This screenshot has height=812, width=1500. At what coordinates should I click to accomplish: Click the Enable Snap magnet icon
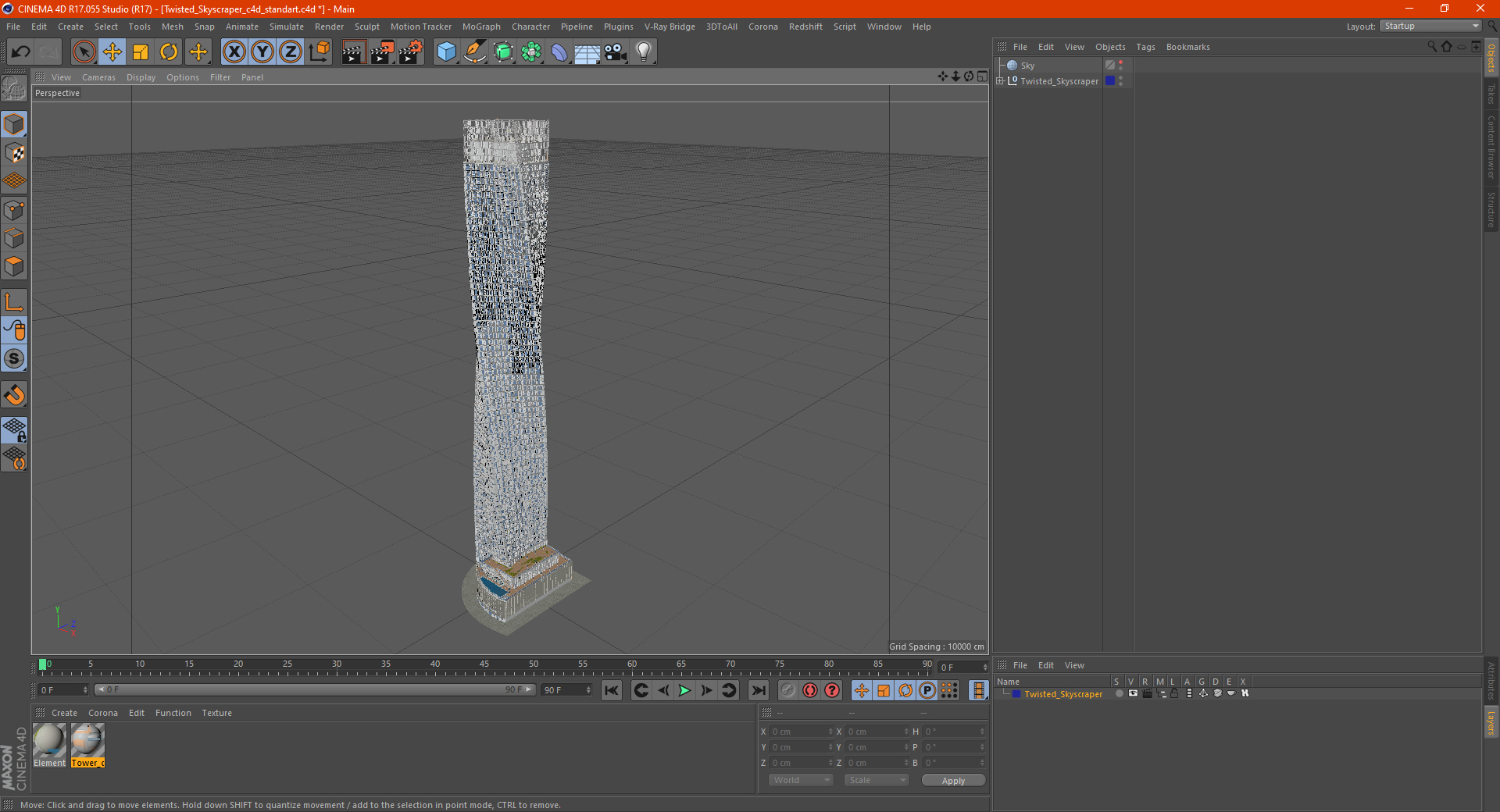coord(14,395)
